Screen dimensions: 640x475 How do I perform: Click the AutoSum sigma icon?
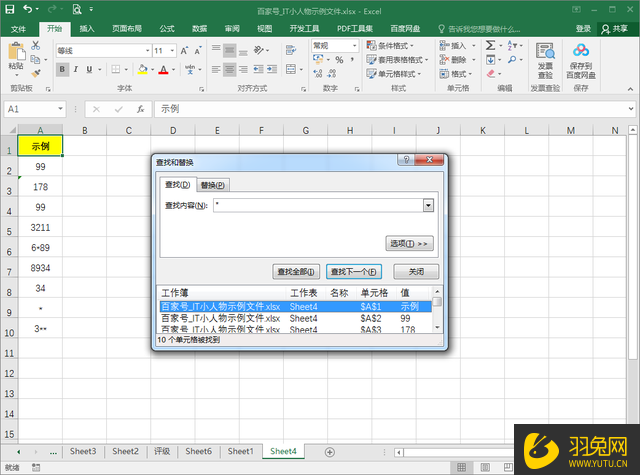click(491, 45)
